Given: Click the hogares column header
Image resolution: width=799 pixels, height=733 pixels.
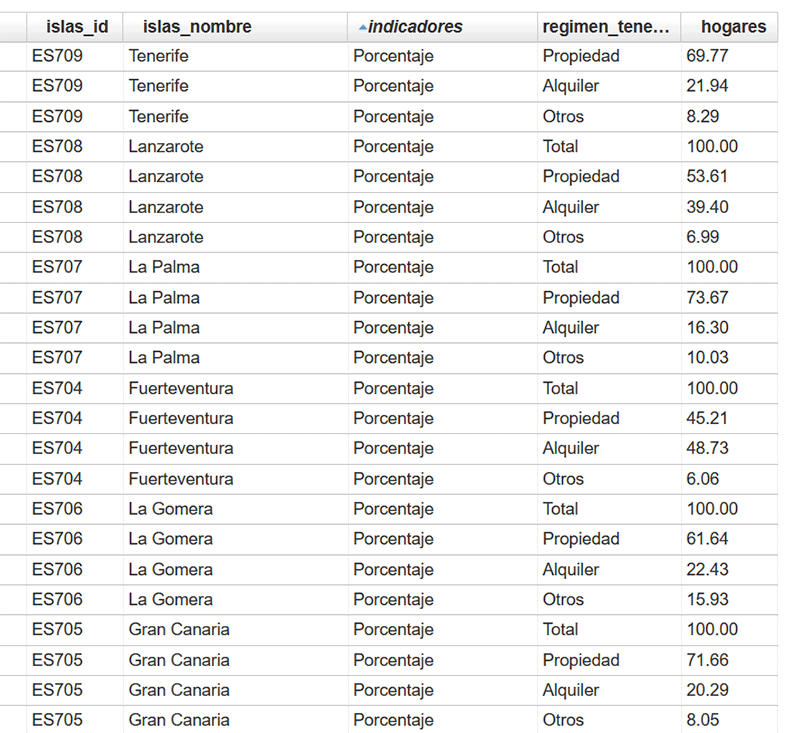Looking at the screenshot, I should click(x=733, y=27).
